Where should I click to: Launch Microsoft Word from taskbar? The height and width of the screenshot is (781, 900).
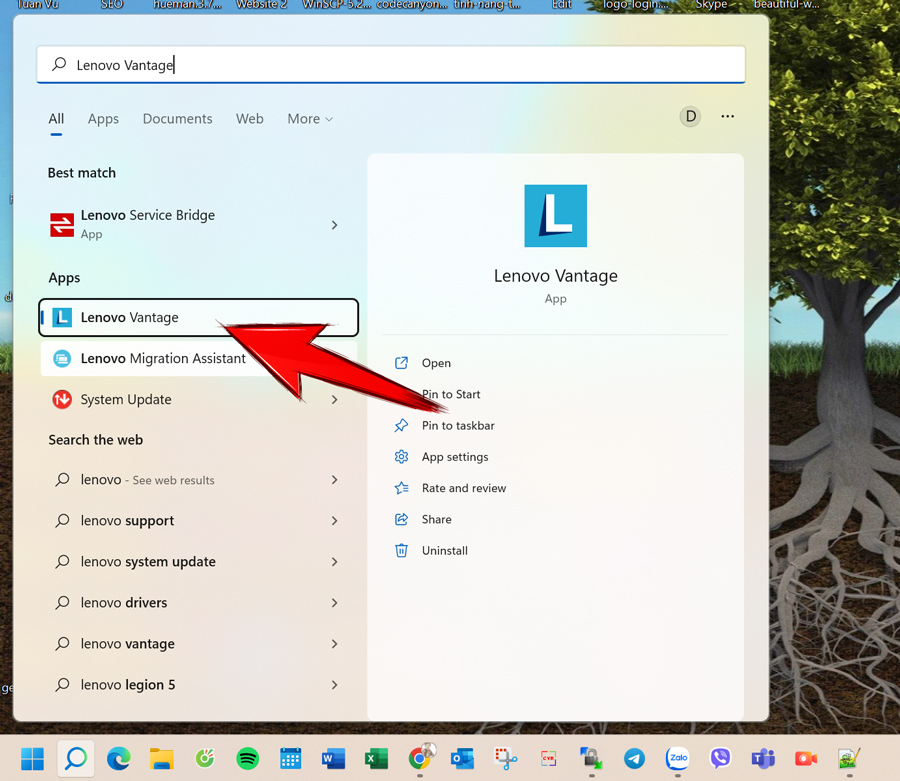(333, 759)
